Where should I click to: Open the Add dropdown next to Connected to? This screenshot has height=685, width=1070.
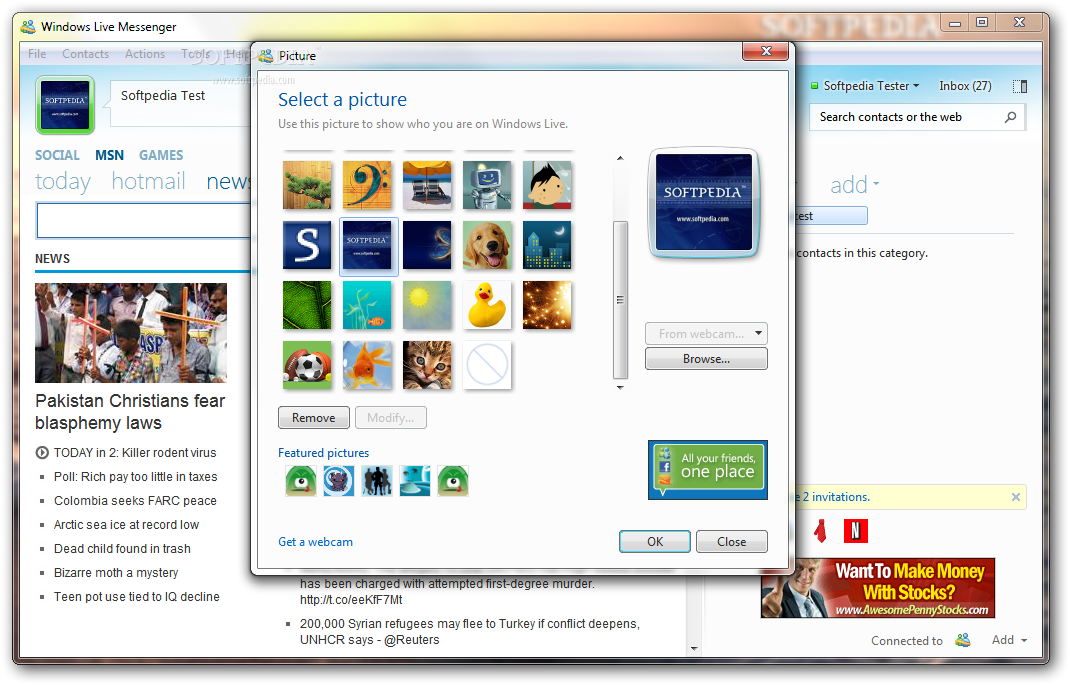click(1009, 640)
